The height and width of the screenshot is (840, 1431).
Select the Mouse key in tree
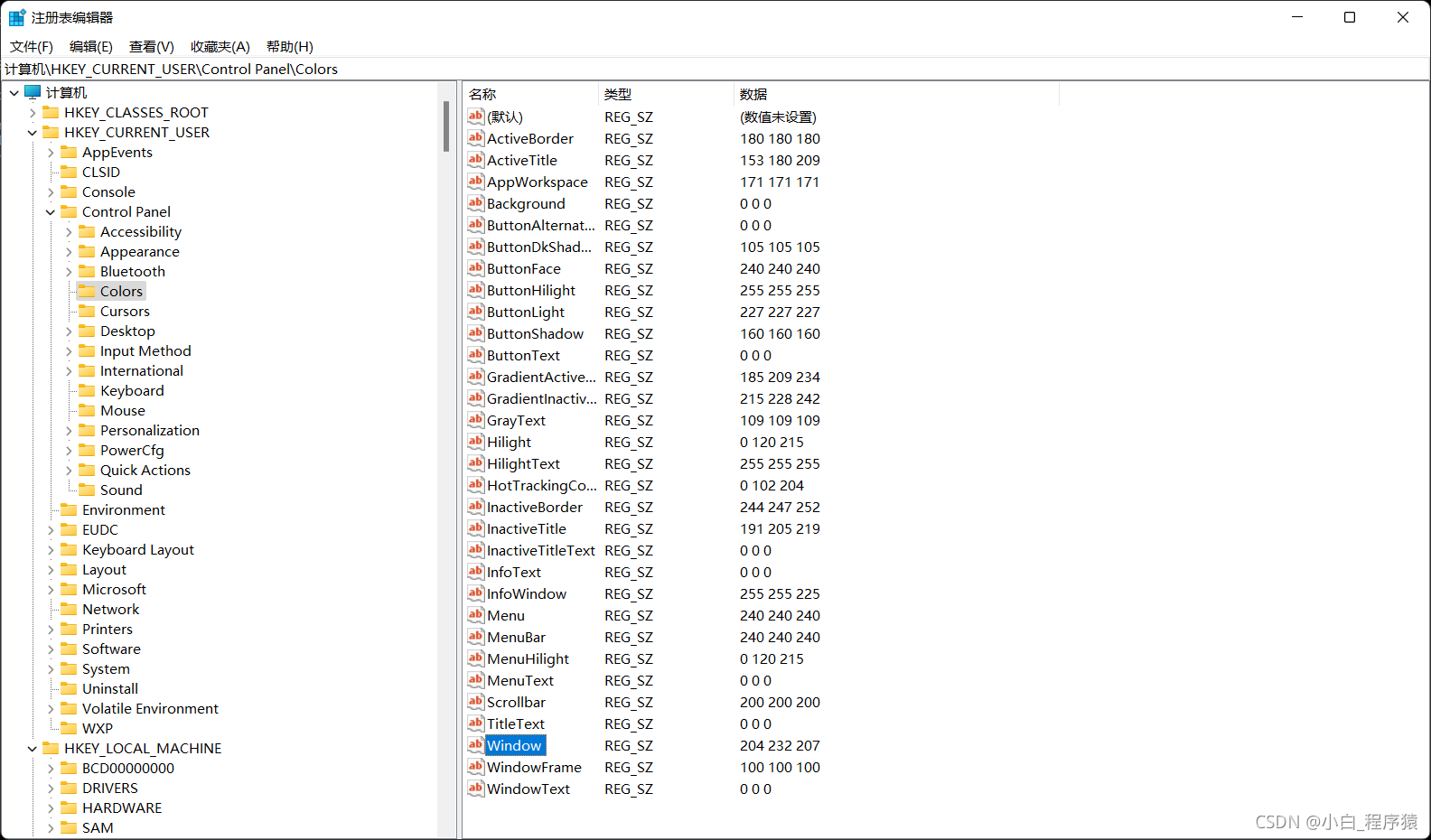[123, 410]
